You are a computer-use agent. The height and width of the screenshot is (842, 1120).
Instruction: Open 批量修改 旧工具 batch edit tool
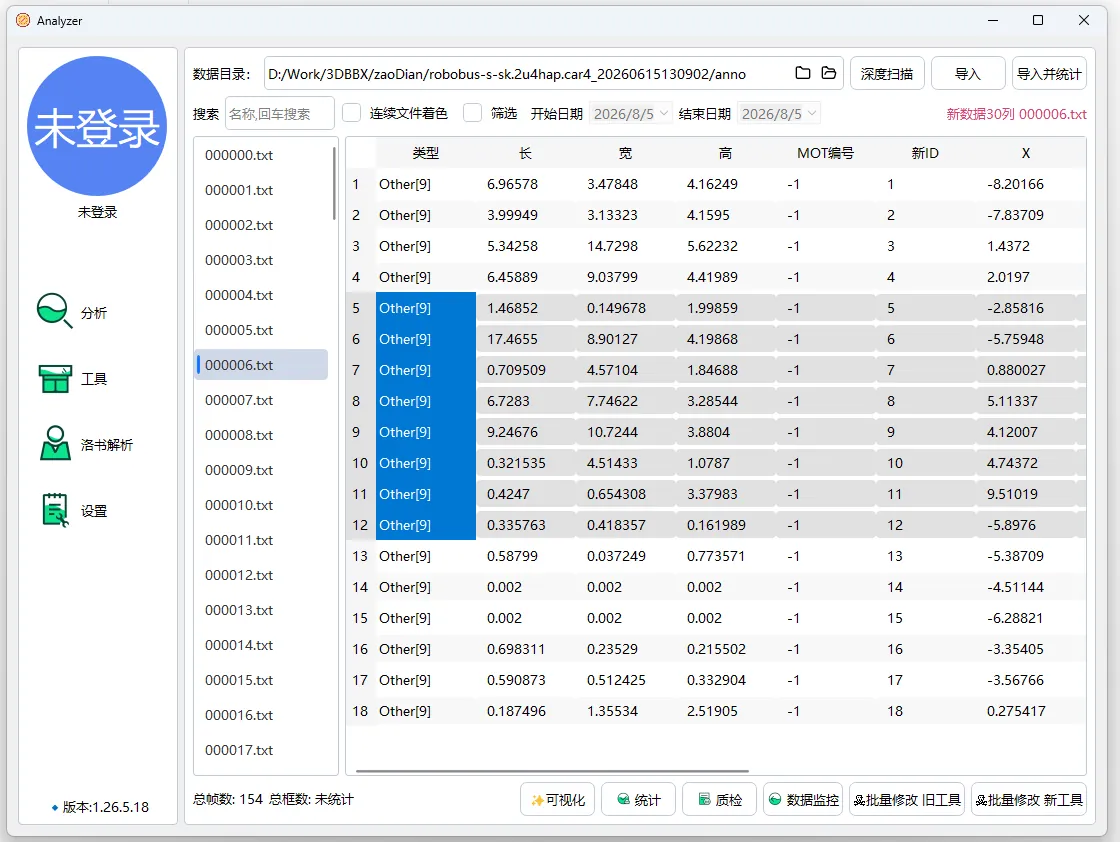pos(907,800)
